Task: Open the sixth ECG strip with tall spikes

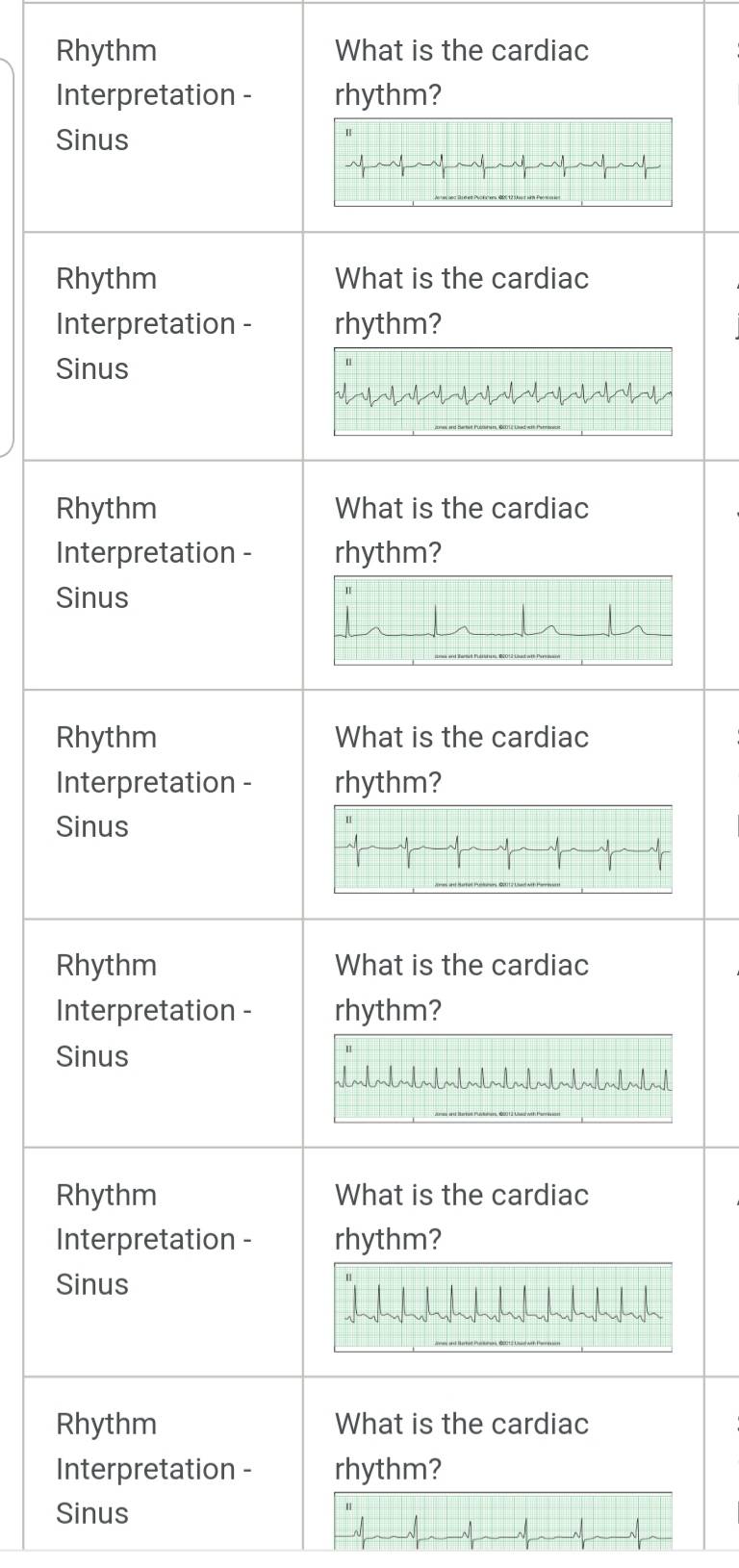Action: pyautogui.click(x=503, y=1306)
